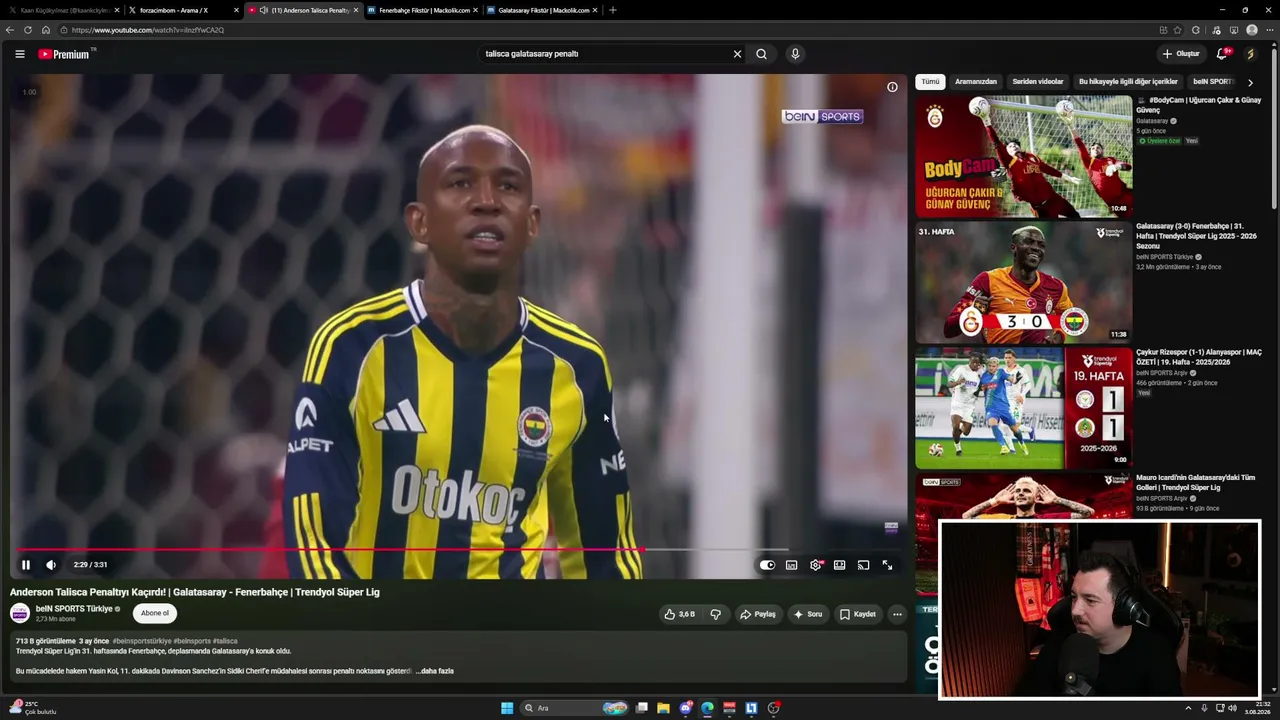Pause the video playback
The width and height of the screenshot is (1280, 720).
[x=26, y=565]
